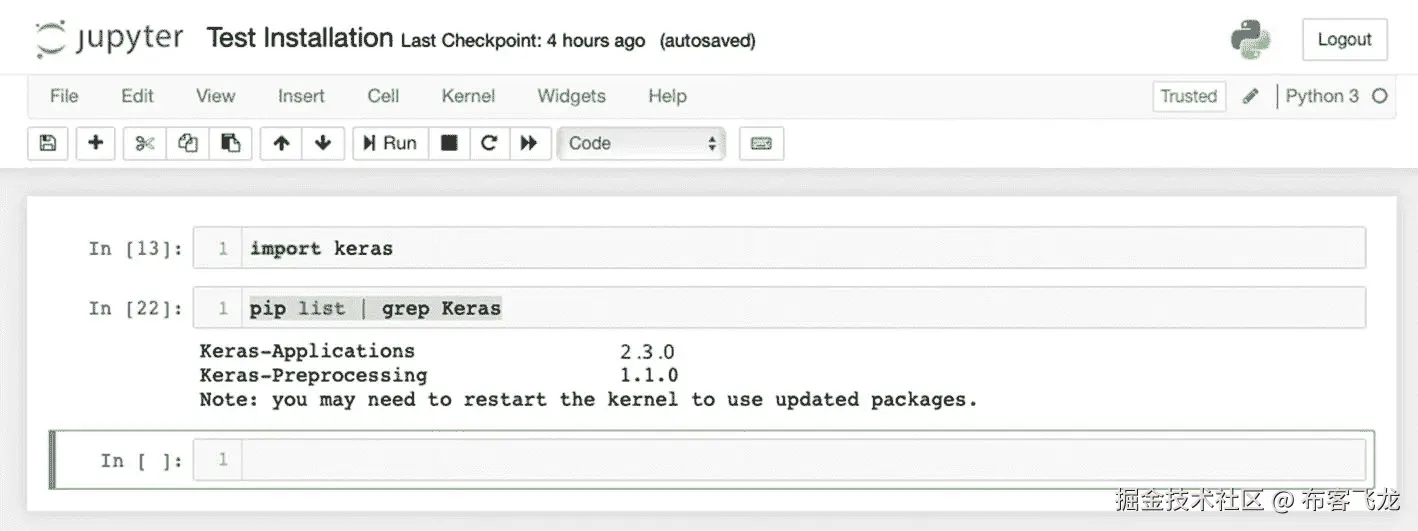1418x531 pixels.
Task: Restart kernel and rerun all with fast-forward icon
Action: 529,143
